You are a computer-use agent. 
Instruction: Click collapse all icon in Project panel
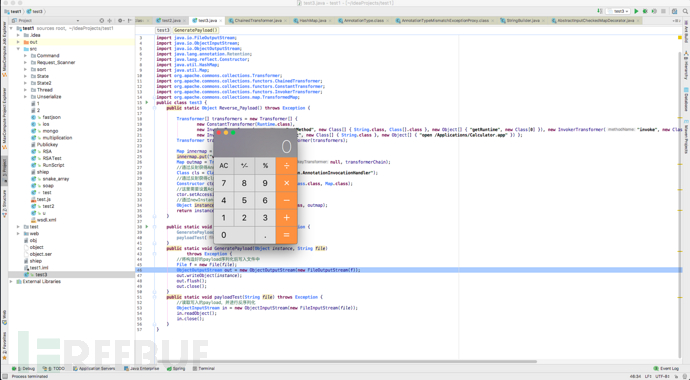[x=110, y=20]
